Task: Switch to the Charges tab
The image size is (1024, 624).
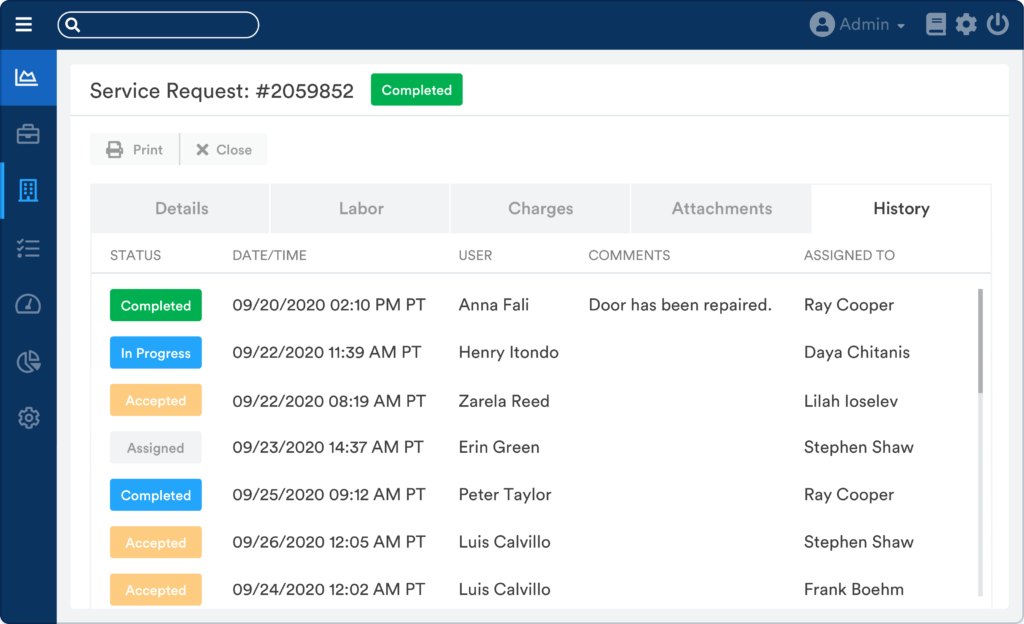Action: [540, 209]
